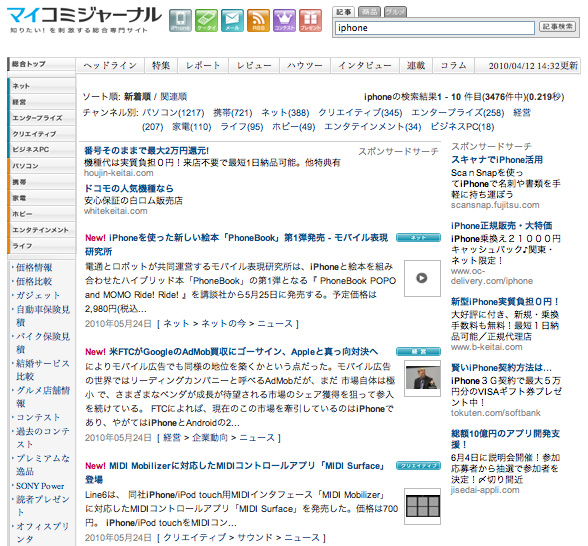Filter results by ビジネスPC(18) channel

(x=462, y=127)
